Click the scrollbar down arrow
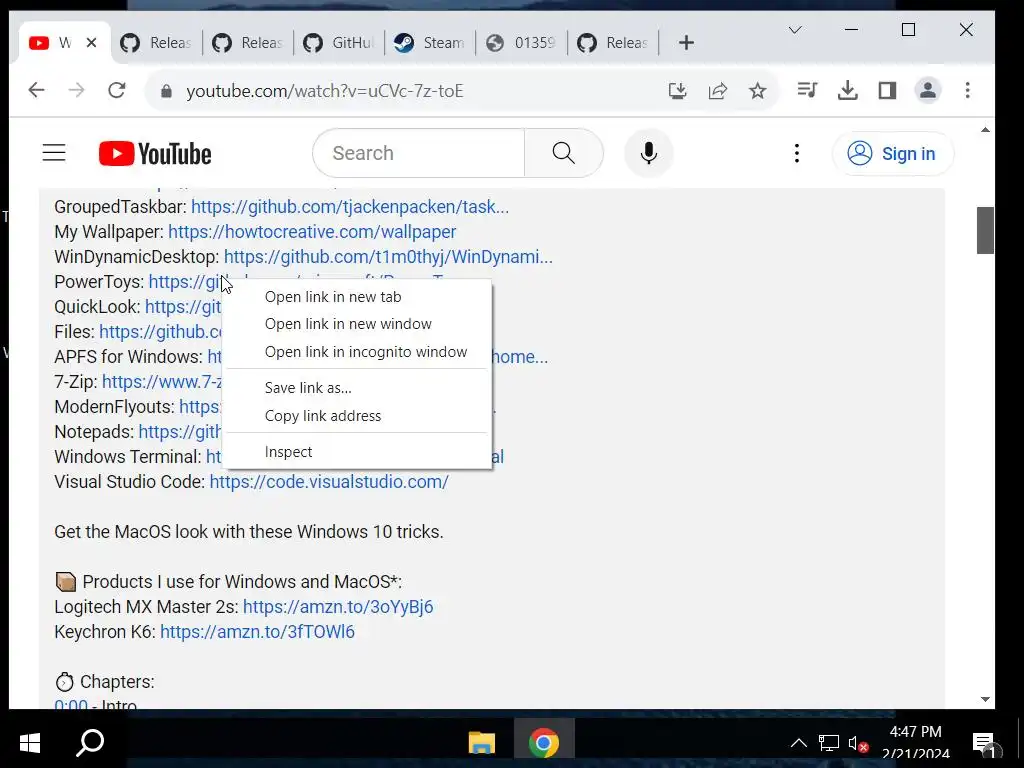The image size is (1024, 768). pos(985,699)
